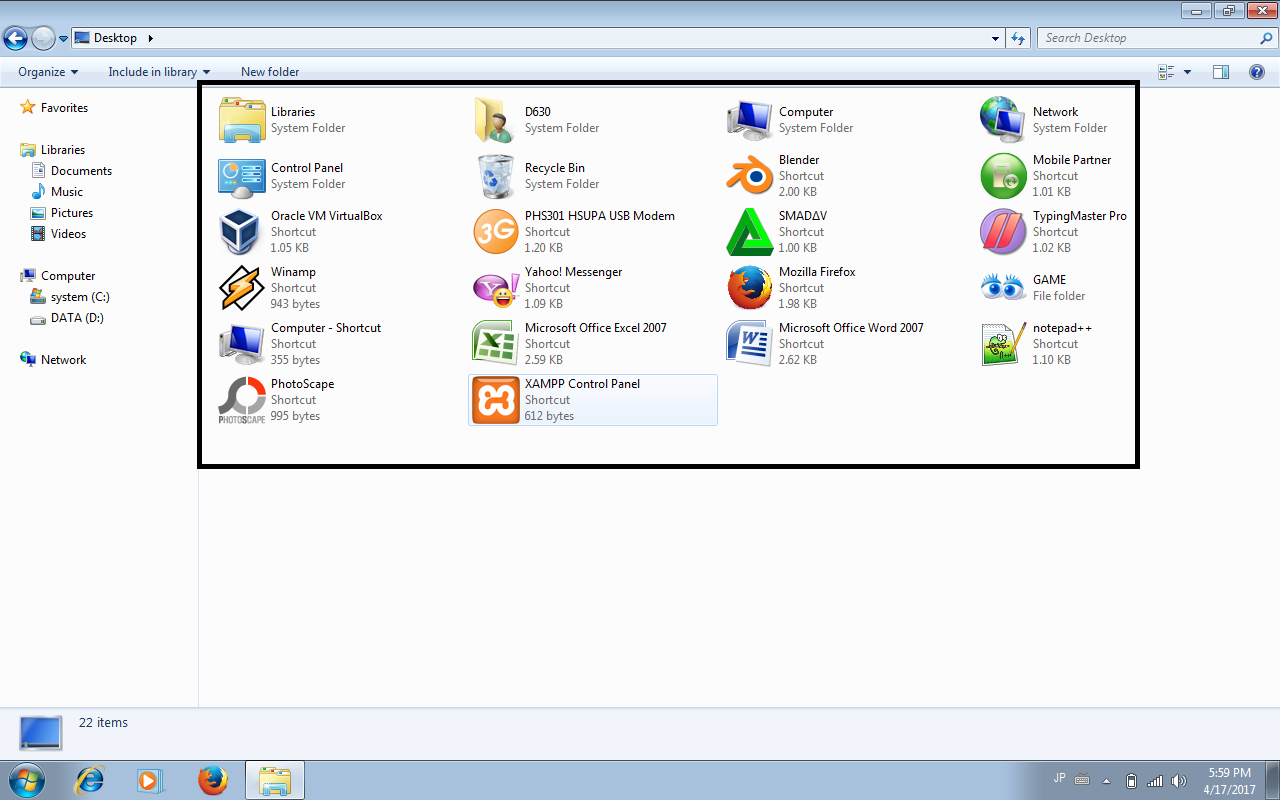Launch Internet Explorer from the taskbar
Image resolution: width=1280 pixels, height=800 pixels.
click(x=90, y=780)
